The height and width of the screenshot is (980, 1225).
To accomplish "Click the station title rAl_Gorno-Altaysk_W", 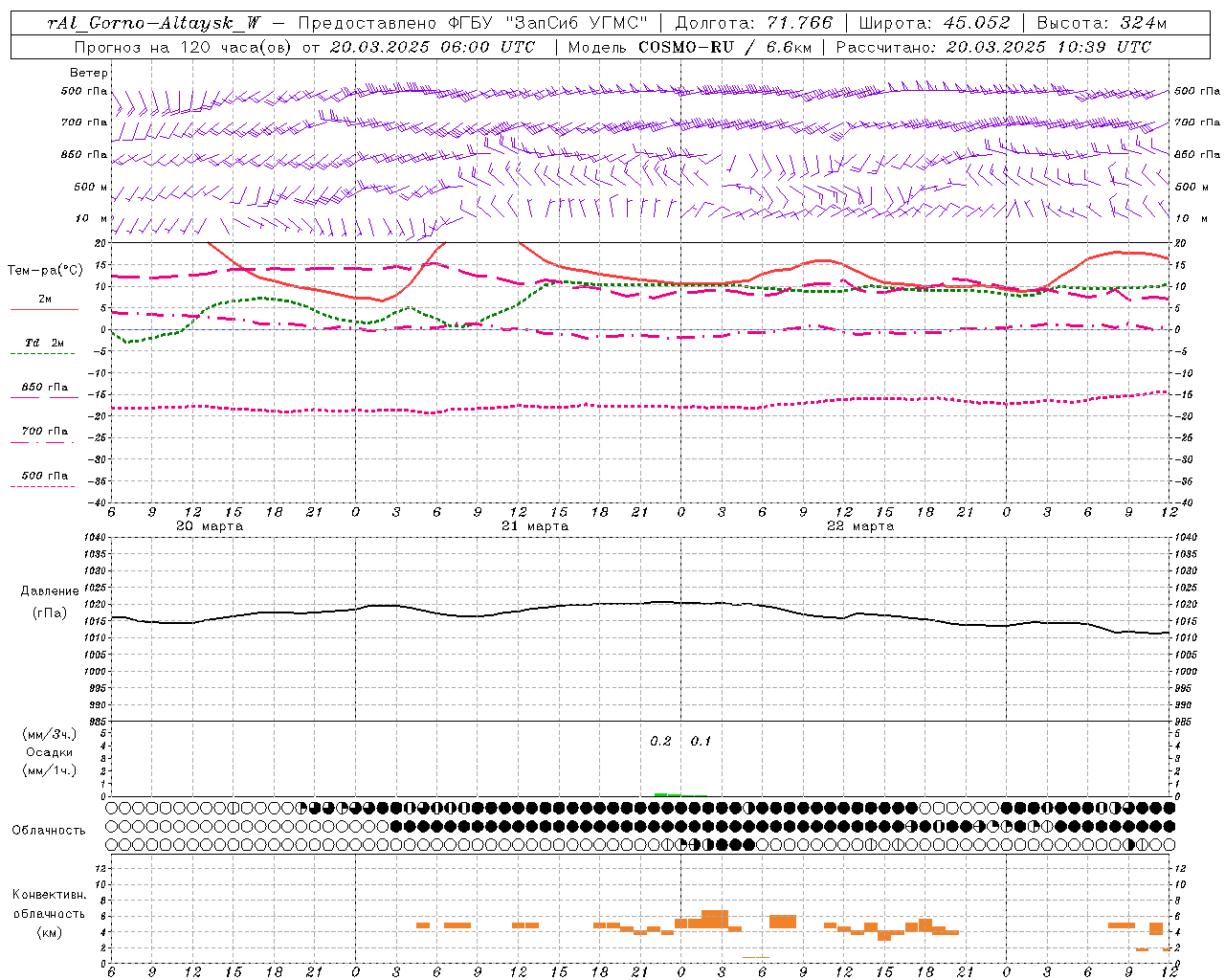I will click(x=154, y=23).
